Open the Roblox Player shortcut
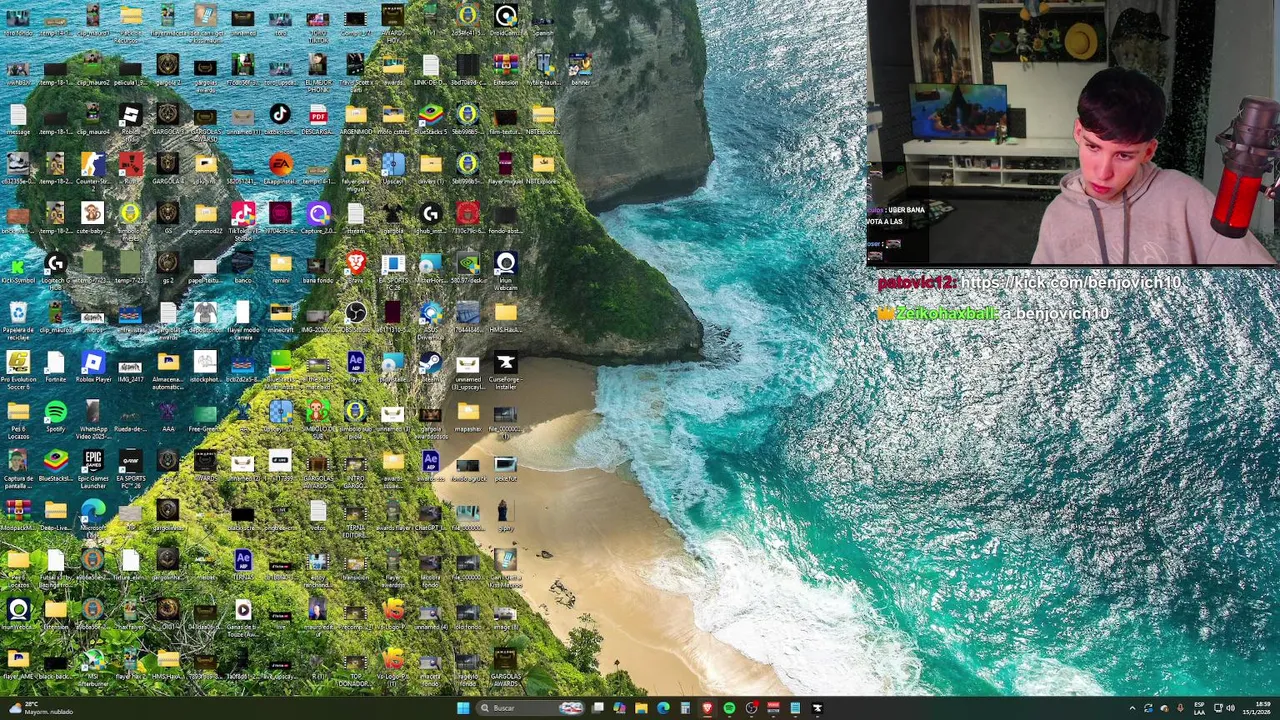 pos(93,368)
